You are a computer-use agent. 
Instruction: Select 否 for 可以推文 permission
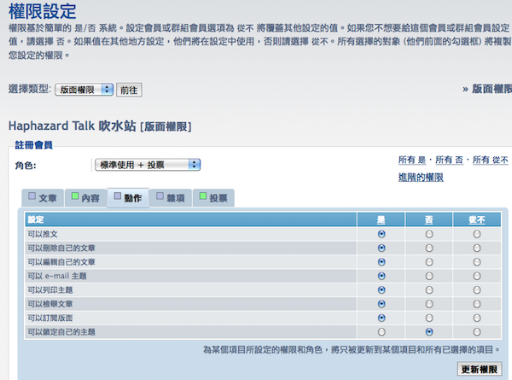click(x=429, y=234)
